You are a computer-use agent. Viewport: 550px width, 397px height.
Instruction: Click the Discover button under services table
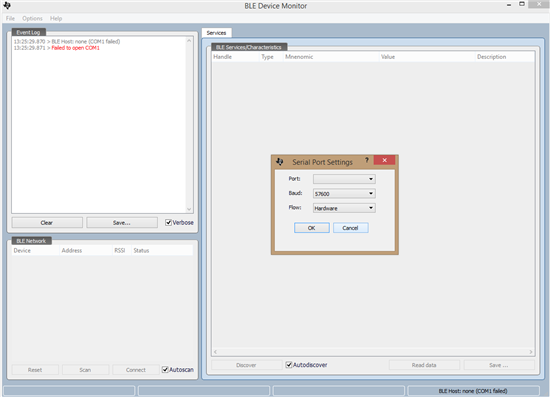tap(246, 365)
